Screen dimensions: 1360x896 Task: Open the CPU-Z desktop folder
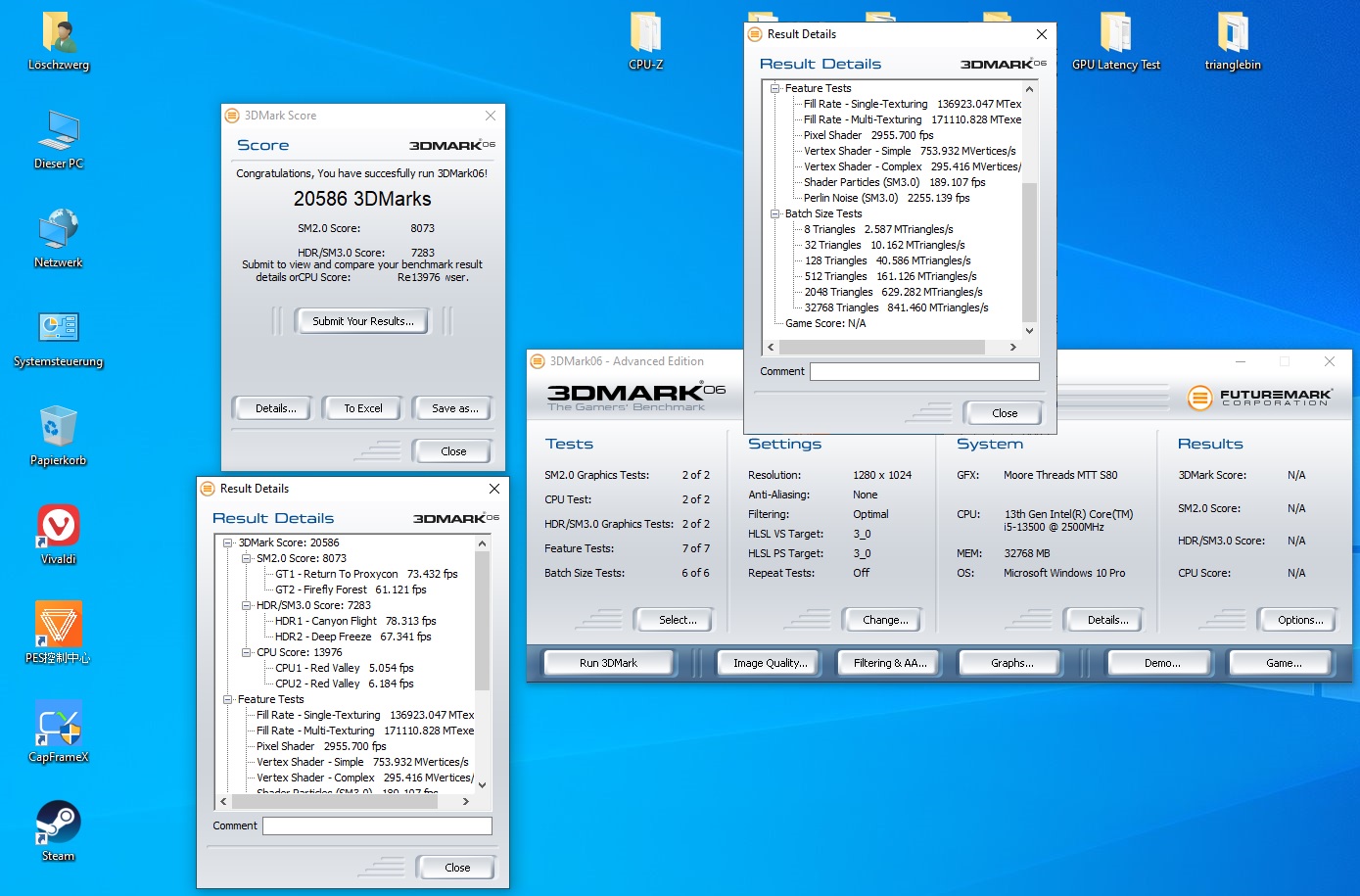pyautogui.click(x=646, y=42)
